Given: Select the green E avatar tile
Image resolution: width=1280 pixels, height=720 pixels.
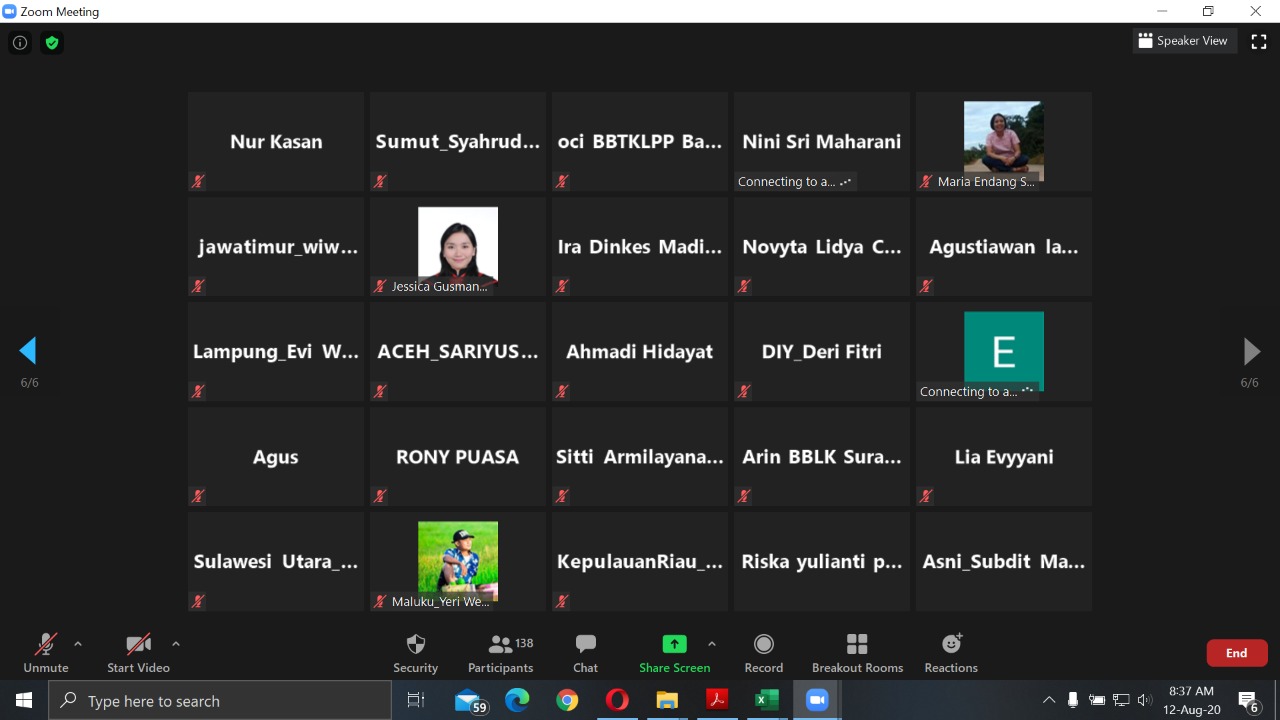Looking at the screenshot, I should (1004, 352).
